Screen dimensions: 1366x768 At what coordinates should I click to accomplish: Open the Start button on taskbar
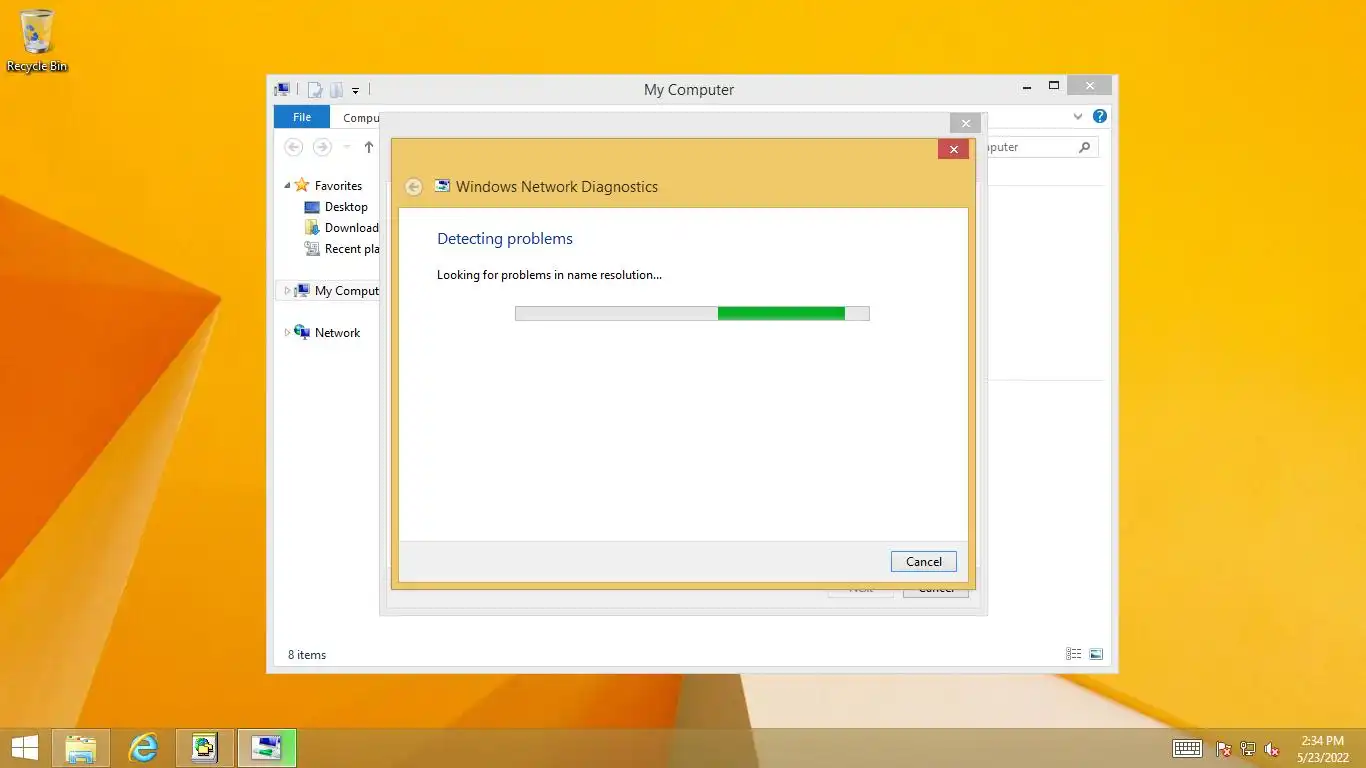[x=24, y=748]
